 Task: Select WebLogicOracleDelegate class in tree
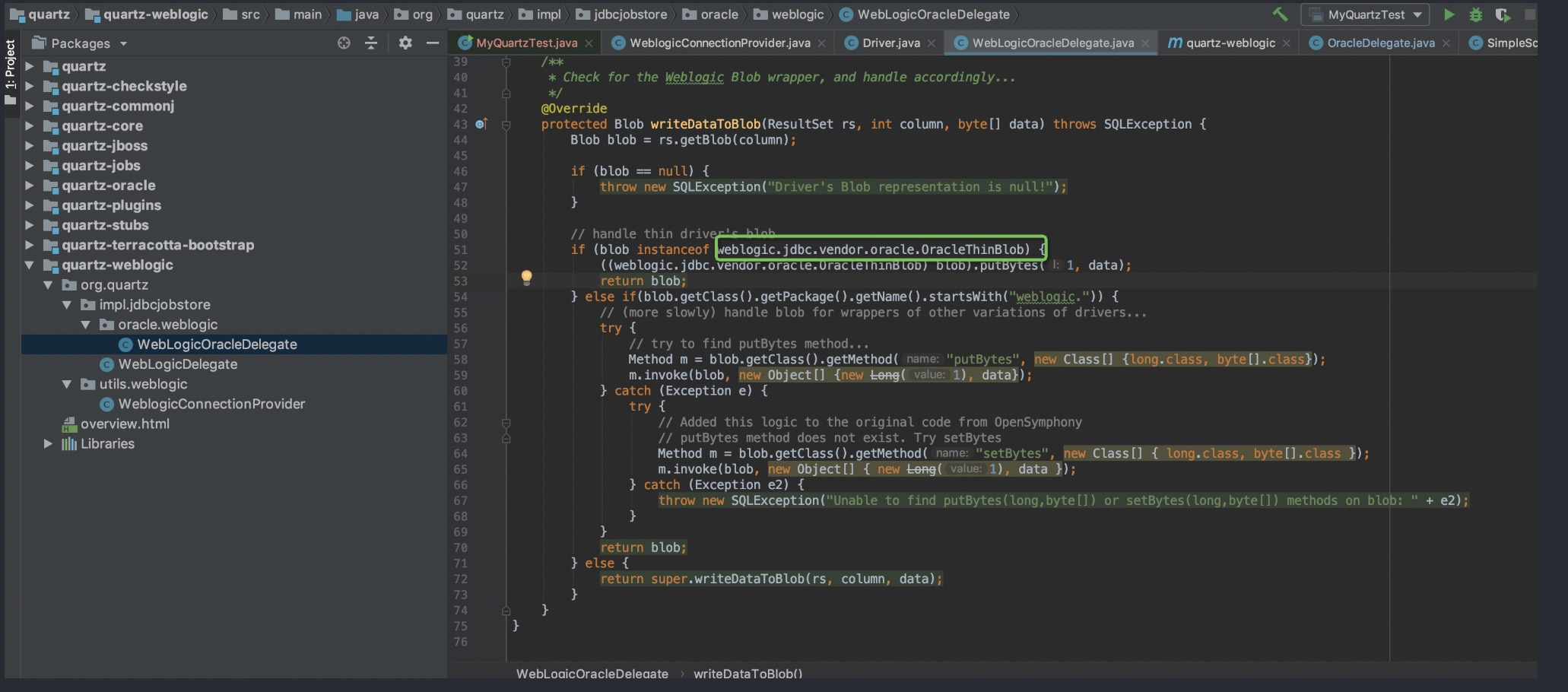pyautogui.click(x=217, y=344)
